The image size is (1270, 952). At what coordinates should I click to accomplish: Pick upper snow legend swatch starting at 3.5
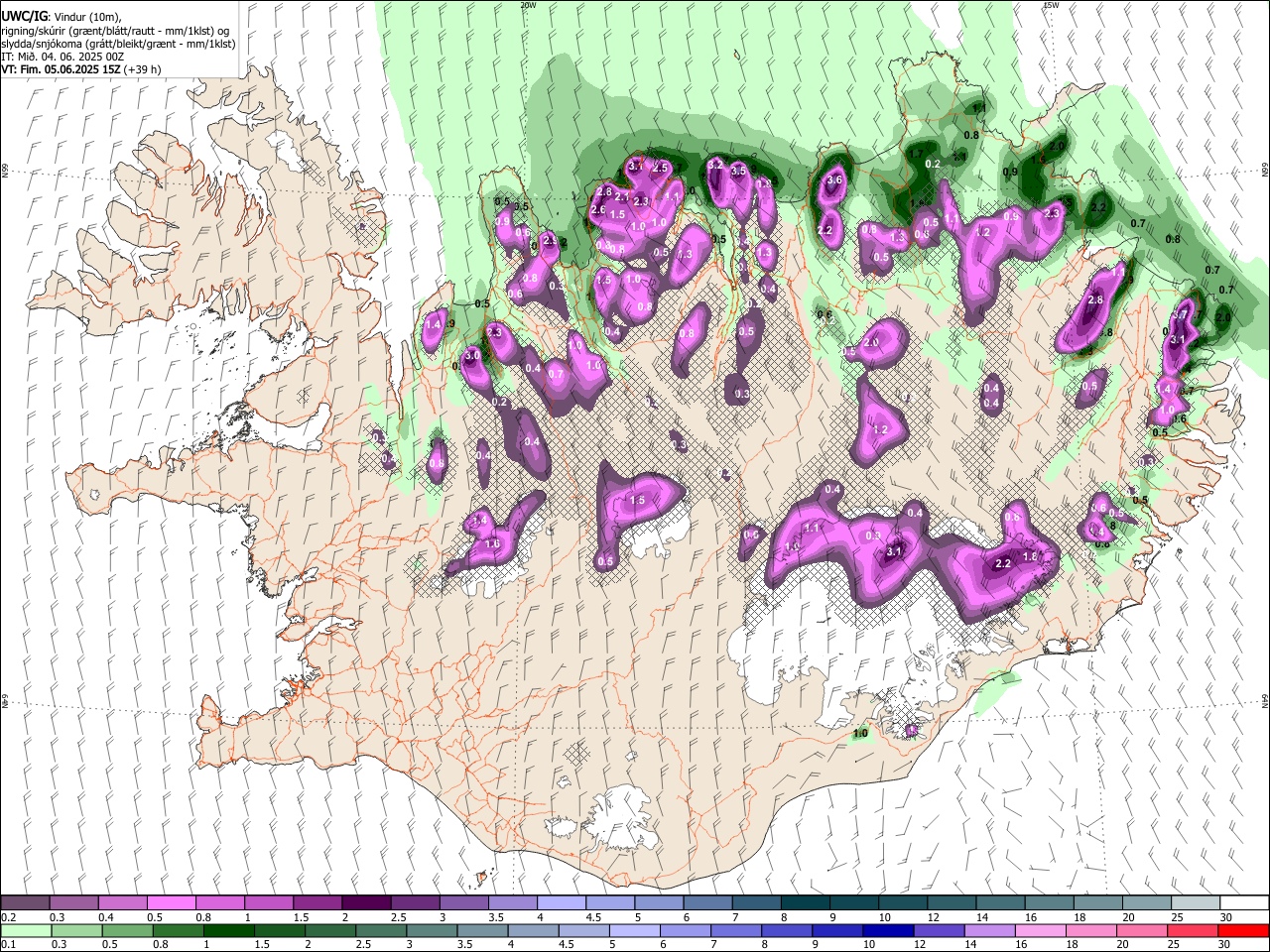512,902
